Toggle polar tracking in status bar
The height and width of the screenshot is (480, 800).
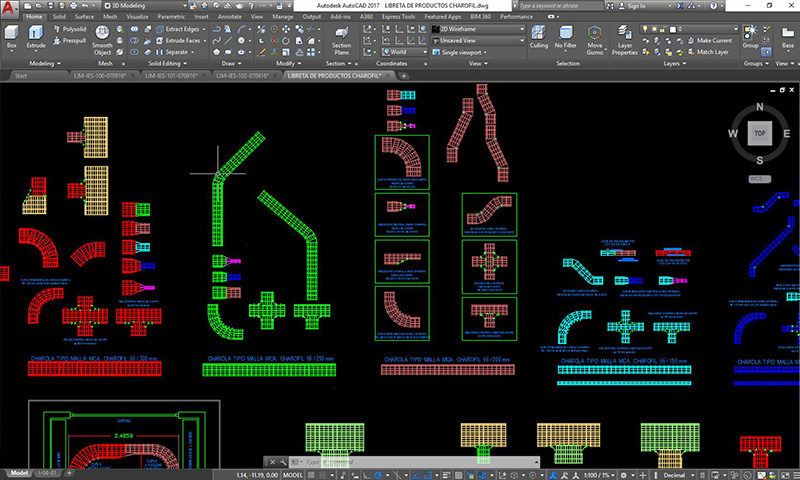tap(378, 475)
